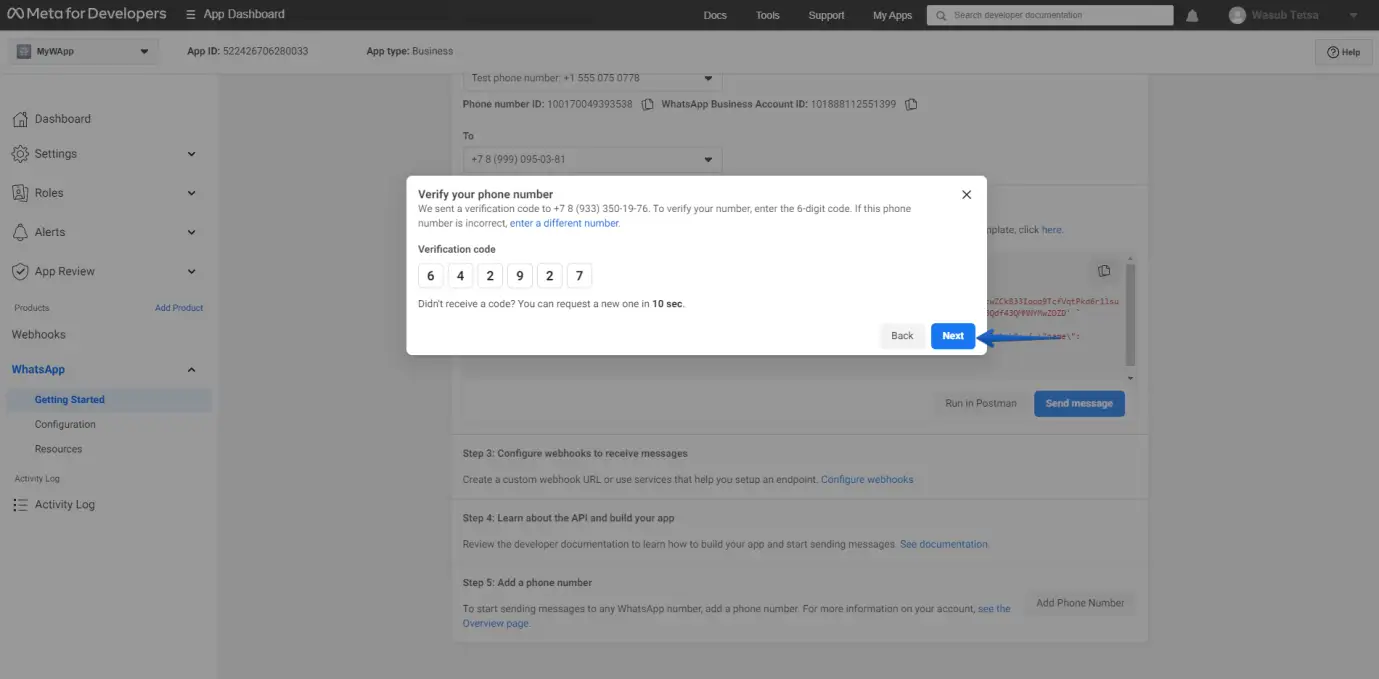Click the Wasub Tetsa profile avatar
This screenshot has height=679, width=1379.
point(1237,15)
